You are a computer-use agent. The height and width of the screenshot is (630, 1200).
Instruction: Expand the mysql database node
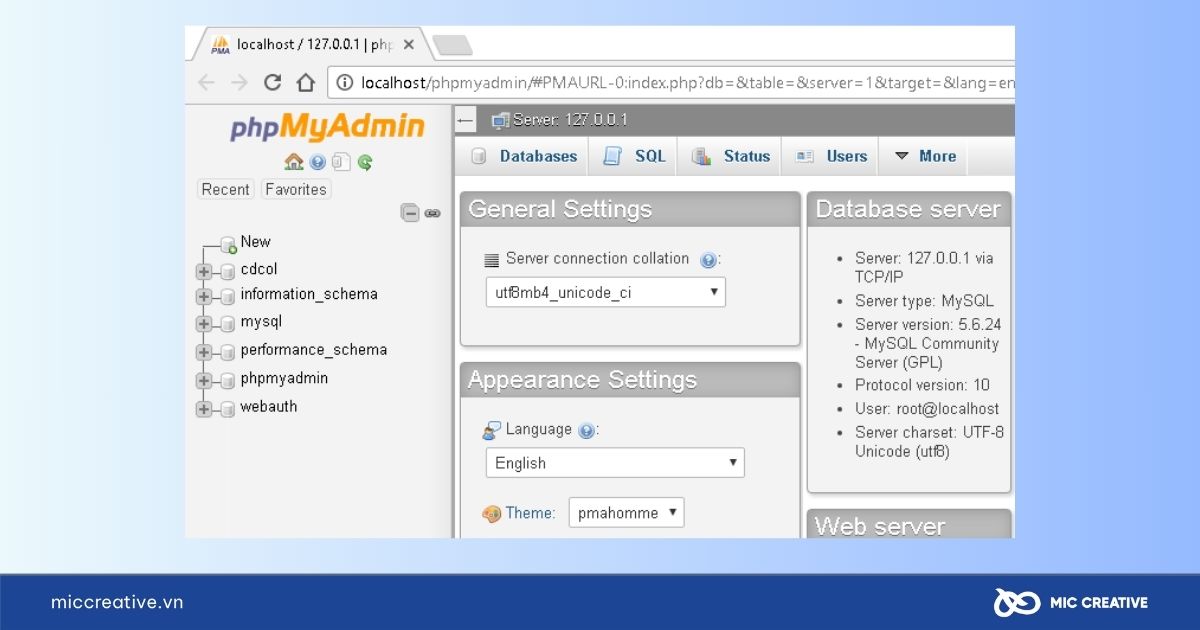204,323
